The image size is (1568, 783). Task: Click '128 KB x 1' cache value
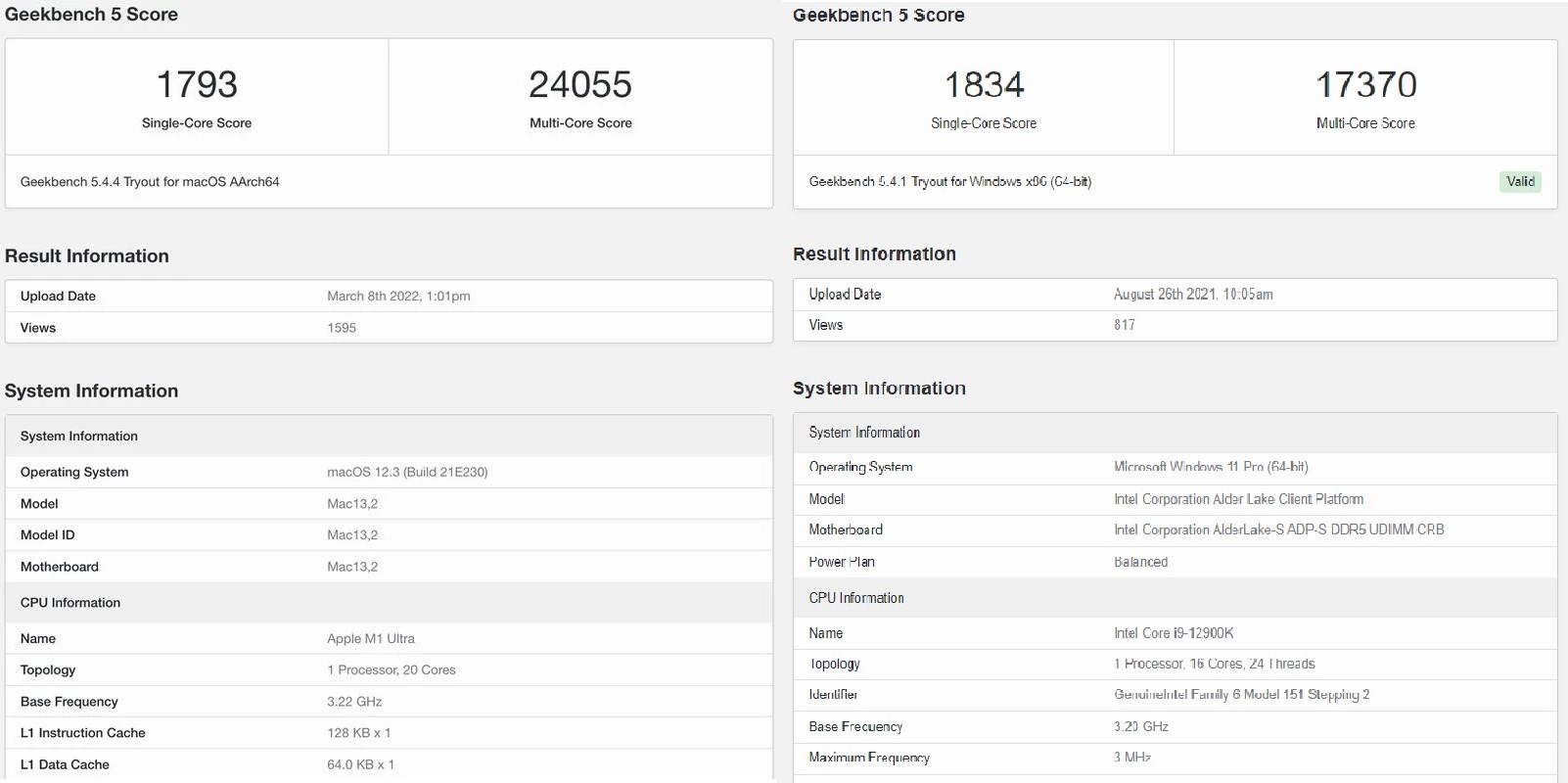[x=359, y=733]
